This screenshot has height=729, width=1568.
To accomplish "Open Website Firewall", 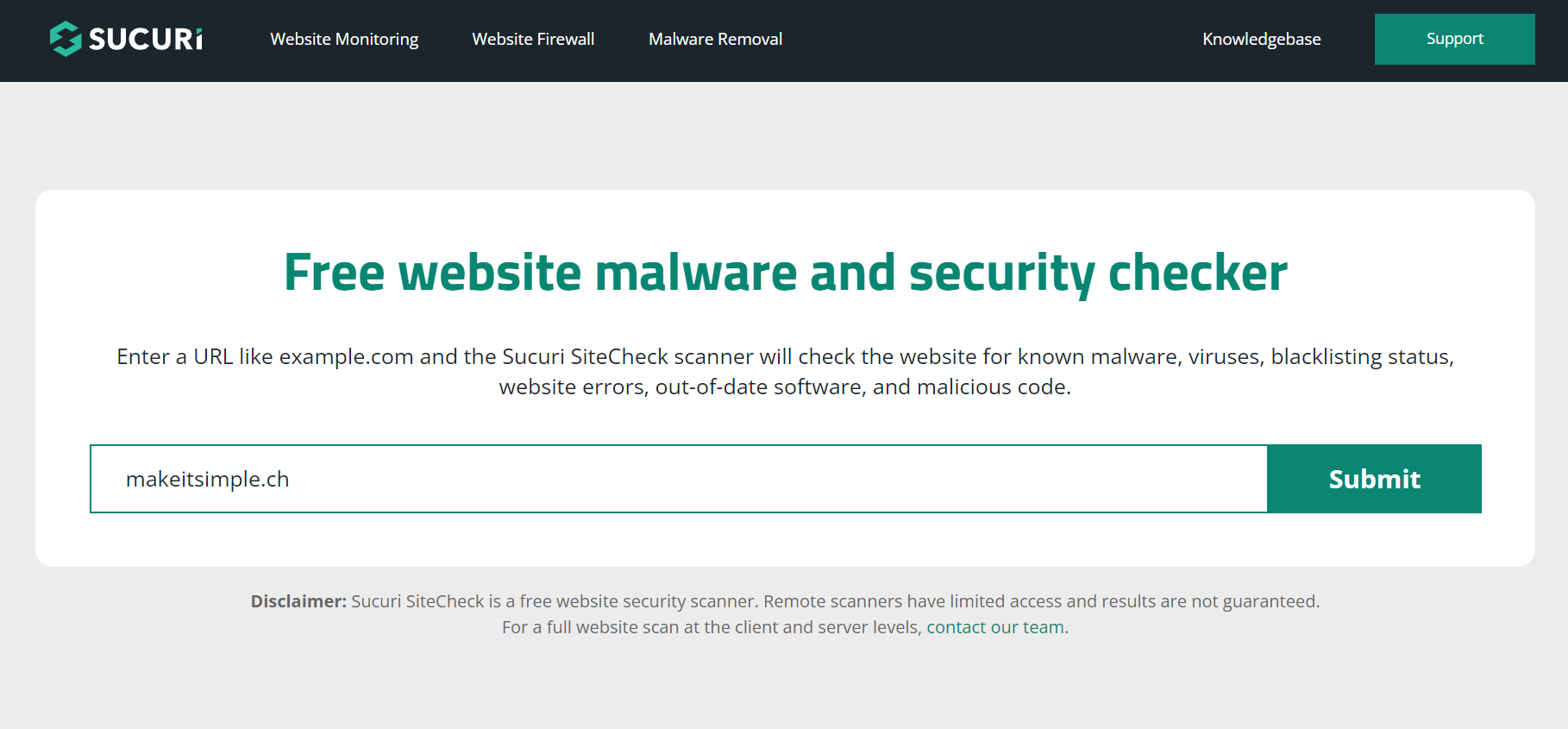I will (532, 39).
